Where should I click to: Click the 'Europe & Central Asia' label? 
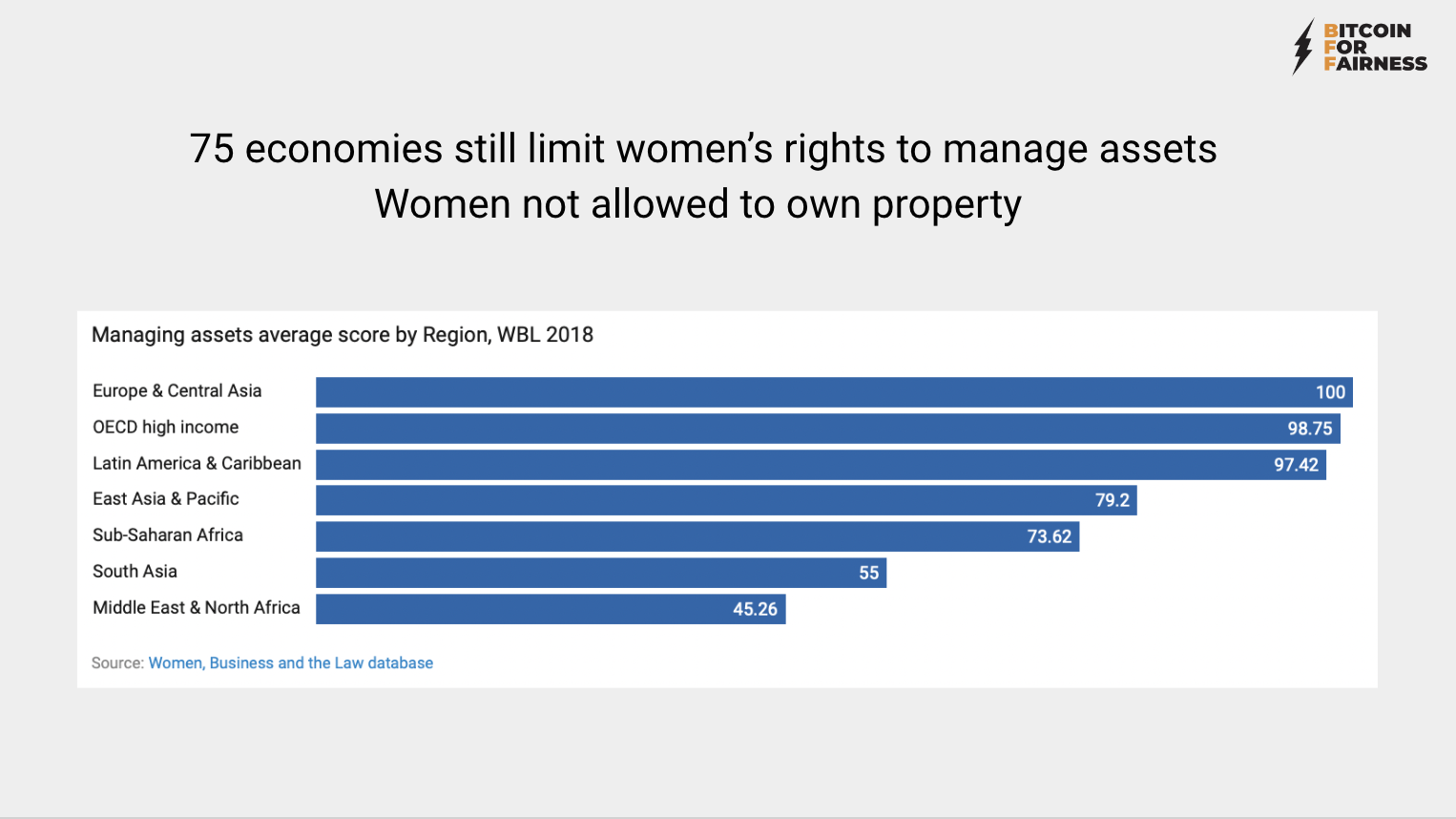[x=177, y=390]
